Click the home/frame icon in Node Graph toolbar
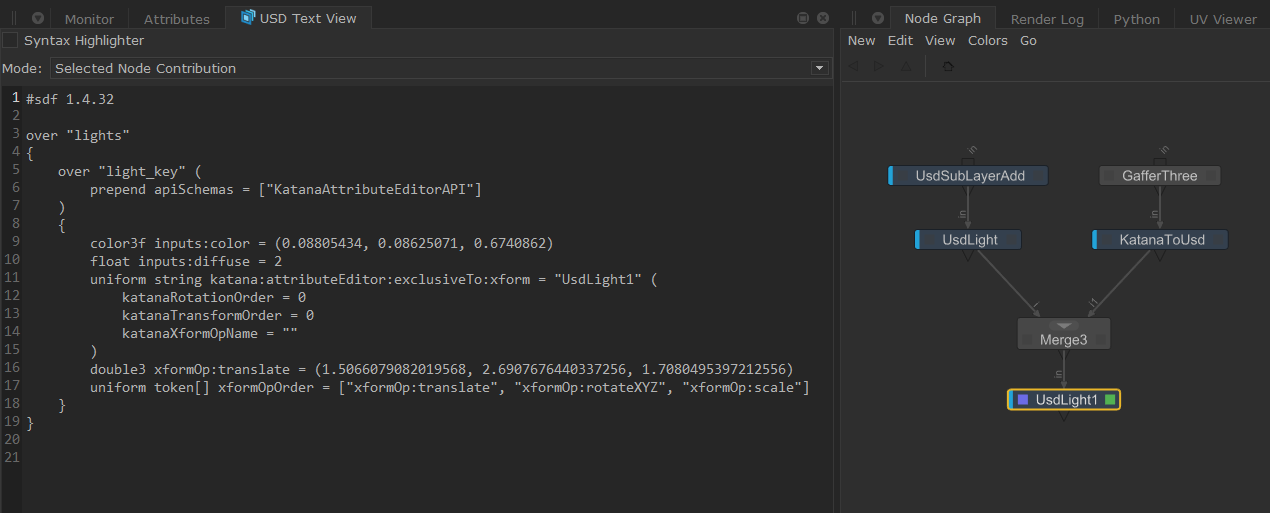The image size is (1270, 513). coord(947,66)
